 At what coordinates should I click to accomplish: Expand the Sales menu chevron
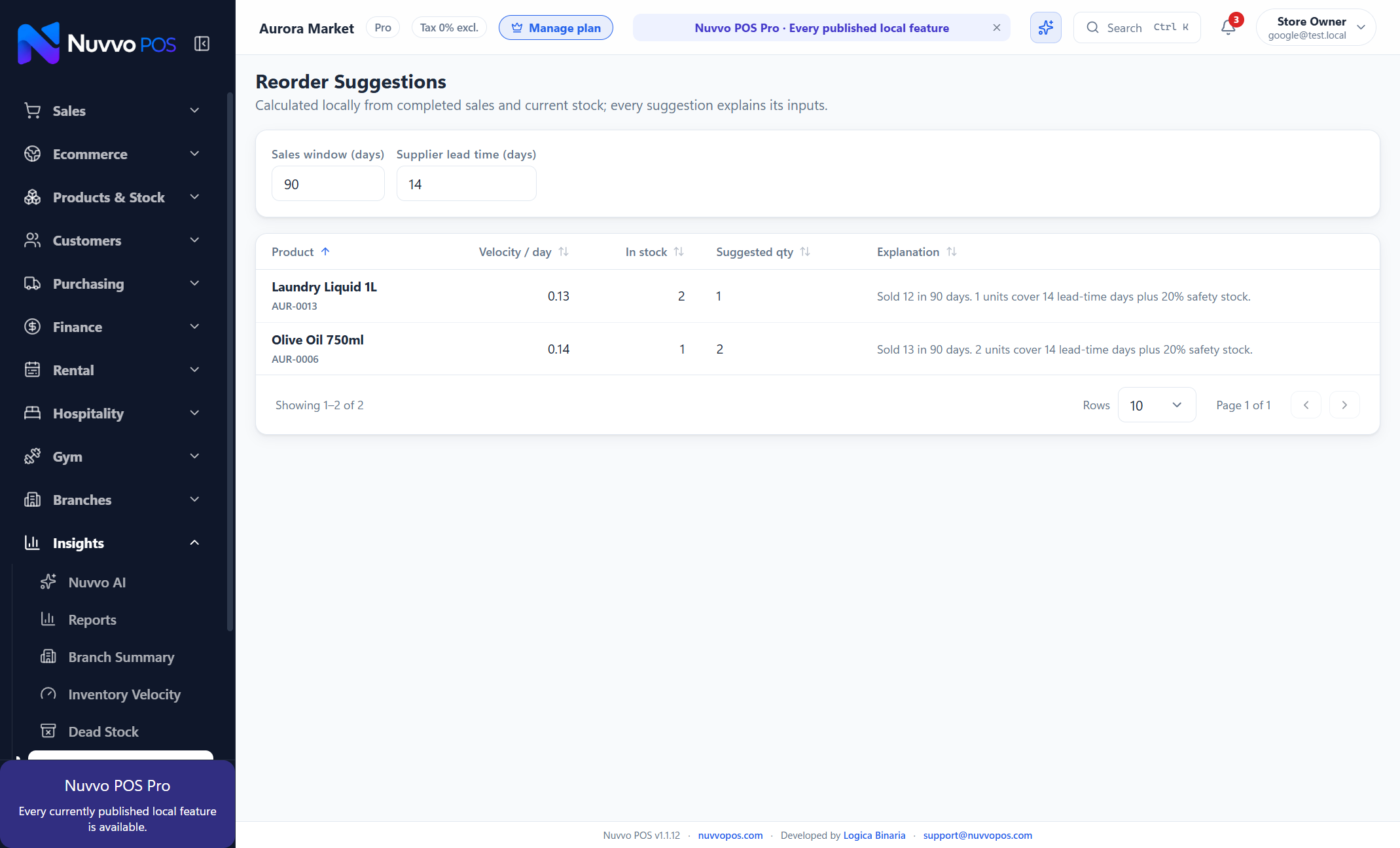[x=194, y=111]
